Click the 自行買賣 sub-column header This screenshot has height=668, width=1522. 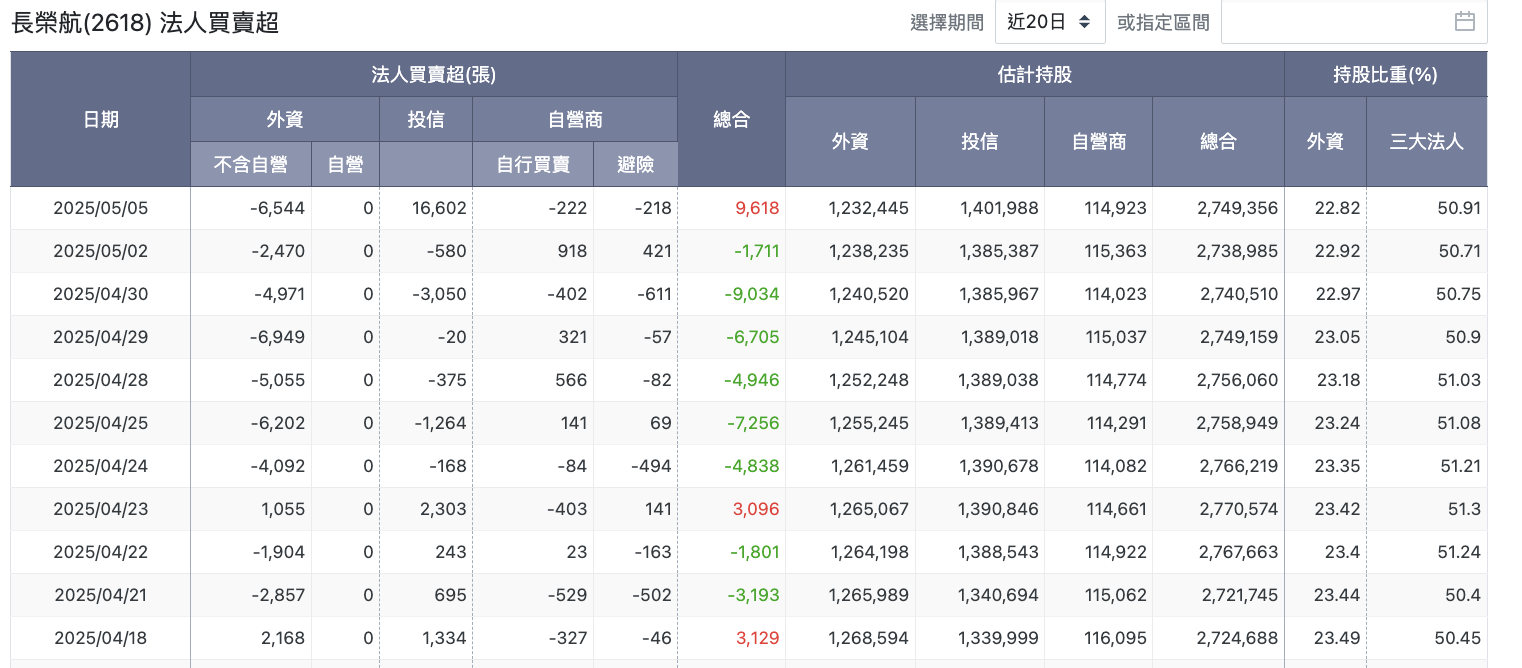[x=533, y=164]
